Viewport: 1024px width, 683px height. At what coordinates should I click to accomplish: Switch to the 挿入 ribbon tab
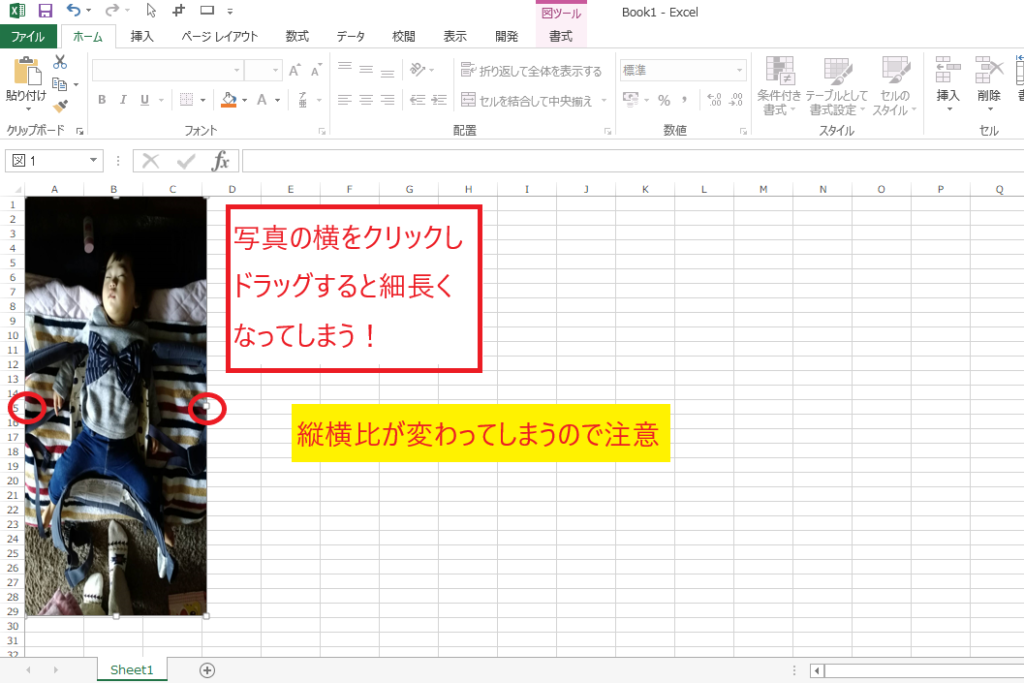(142, 36)
